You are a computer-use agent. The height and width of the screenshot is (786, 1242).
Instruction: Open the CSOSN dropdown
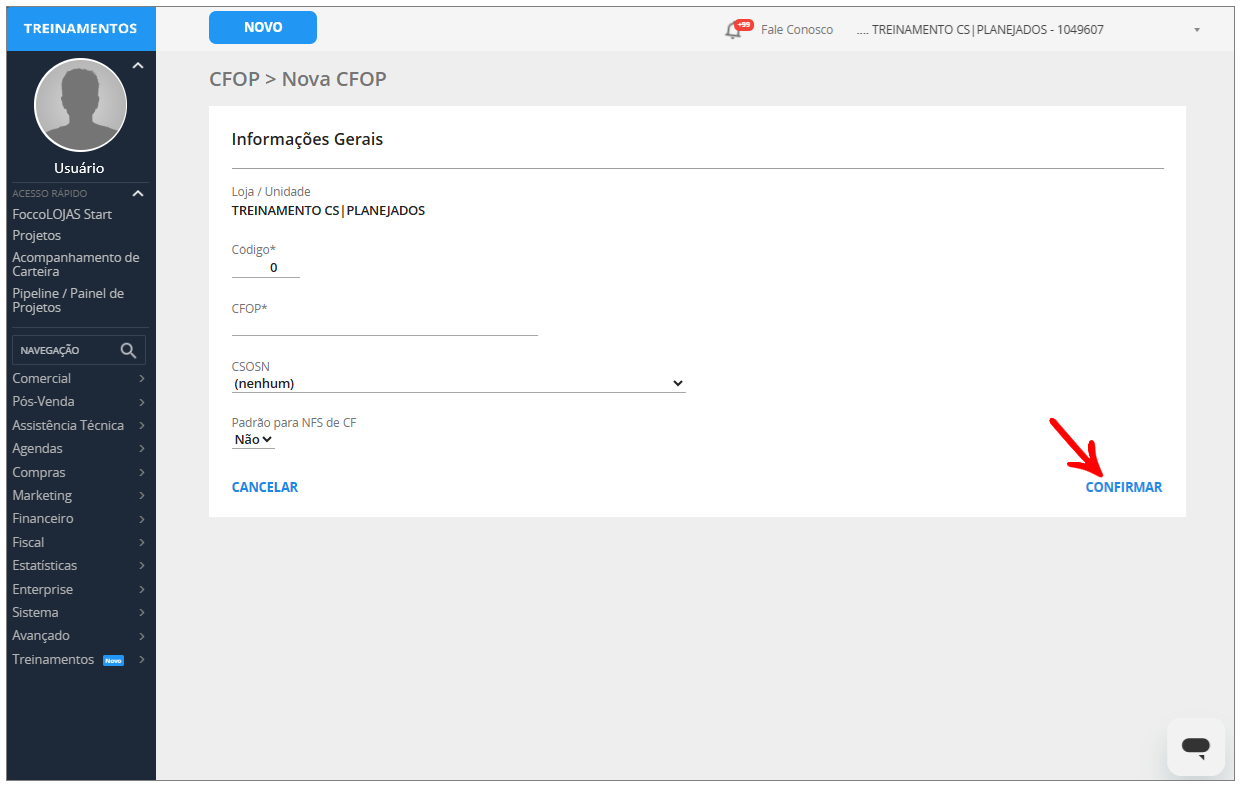tap(459, 383)
